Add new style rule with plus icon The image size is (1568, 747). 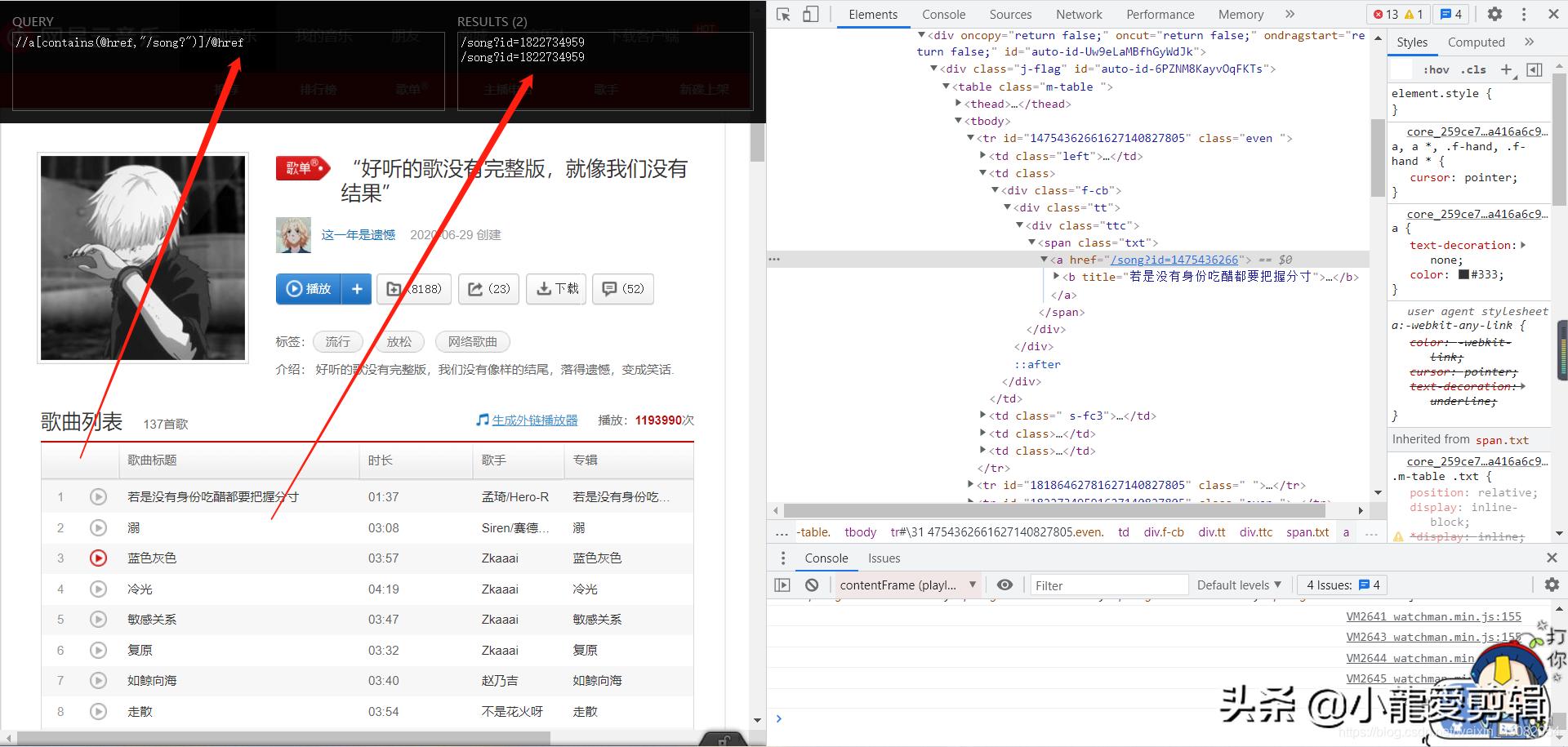point(1508,69)
